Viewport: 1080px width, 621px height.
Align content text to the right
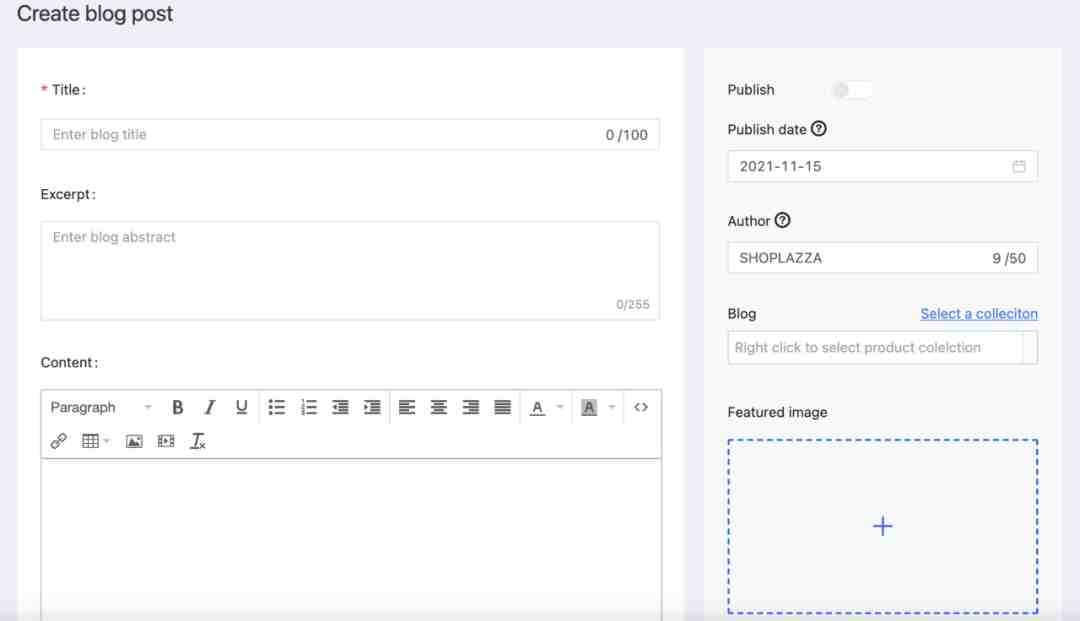[x=470, y=408]
